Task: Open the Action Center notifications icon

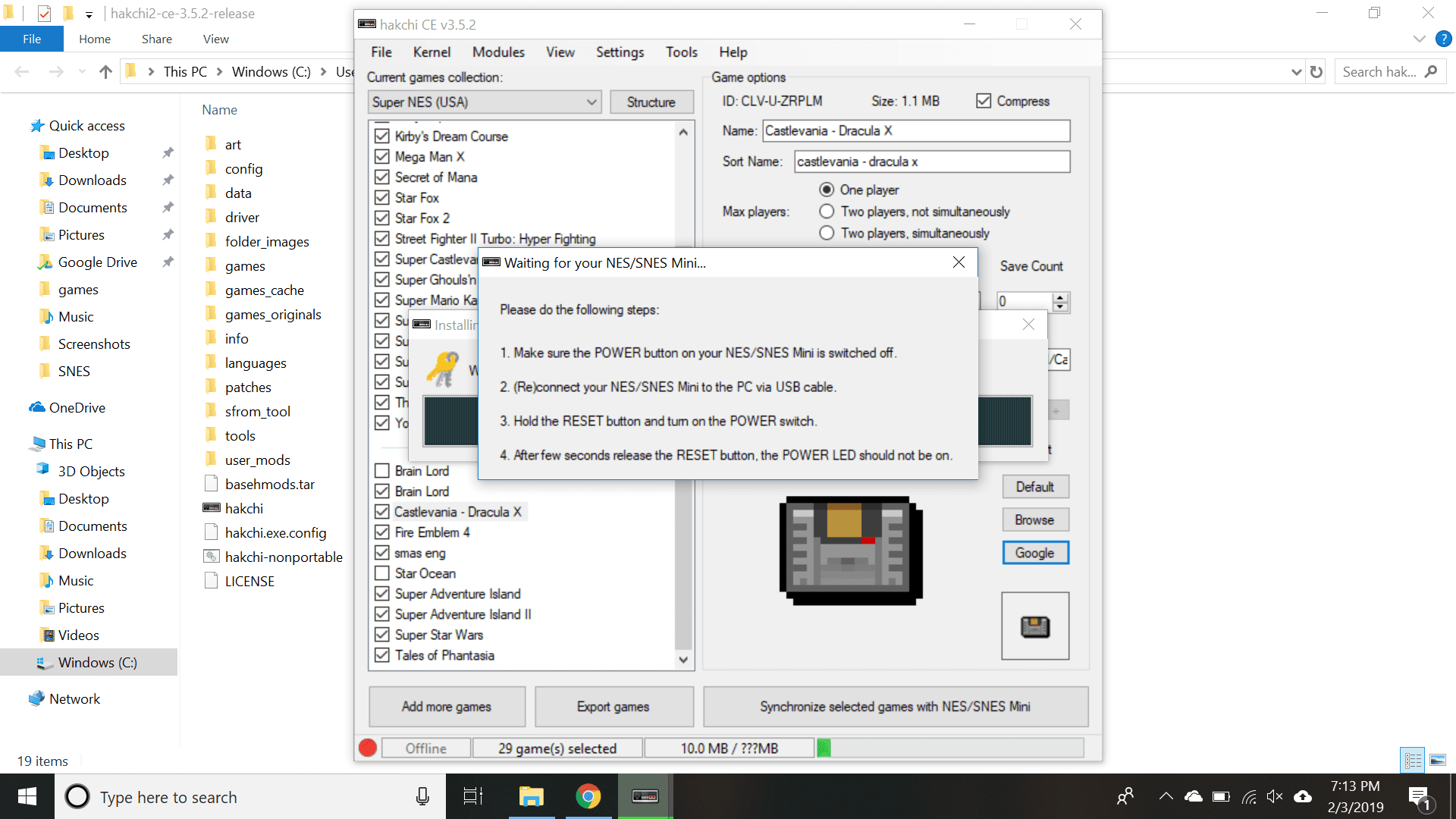Action: click(1419, 796)
